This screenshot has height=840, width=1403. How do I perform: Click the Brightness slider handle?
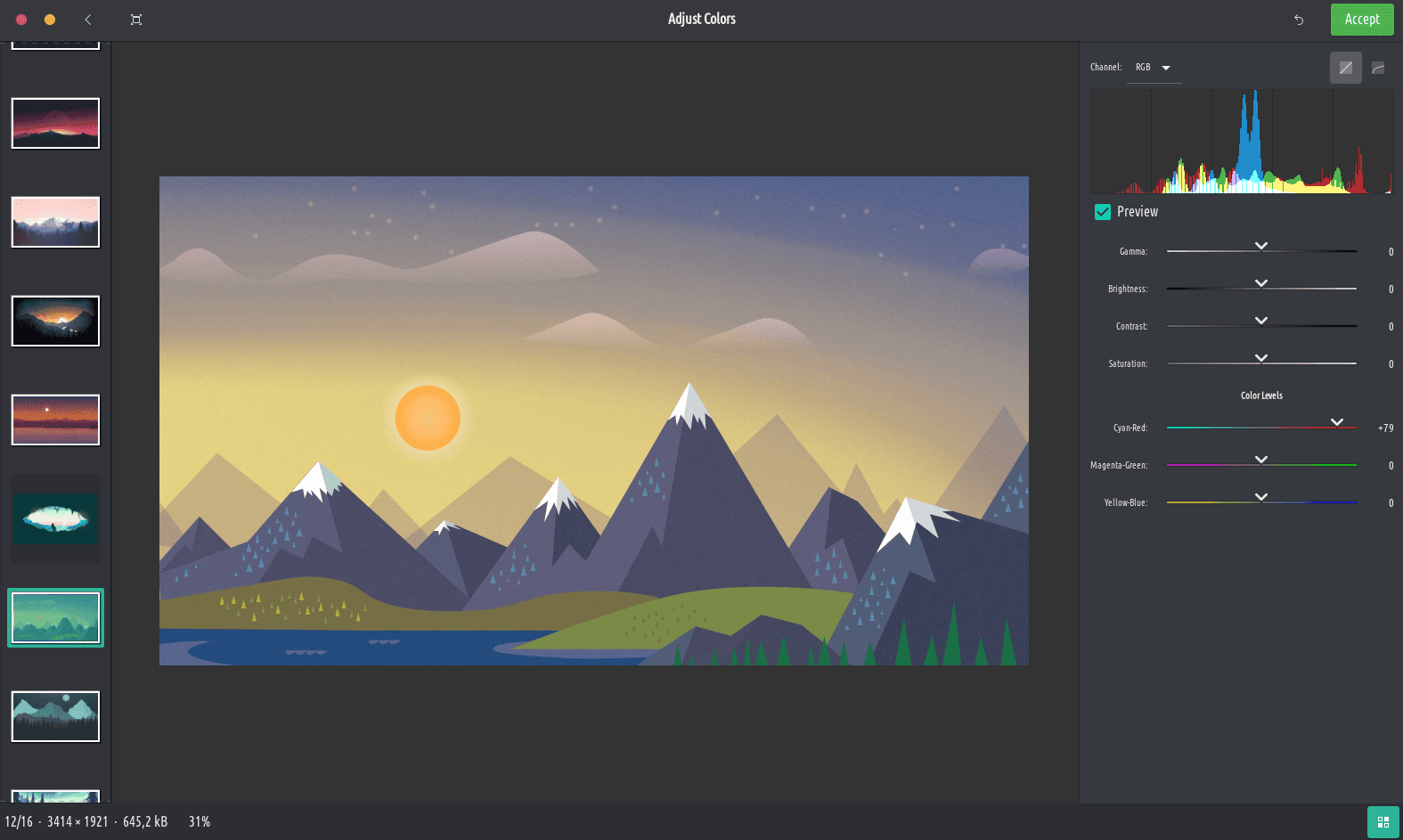1261,284
